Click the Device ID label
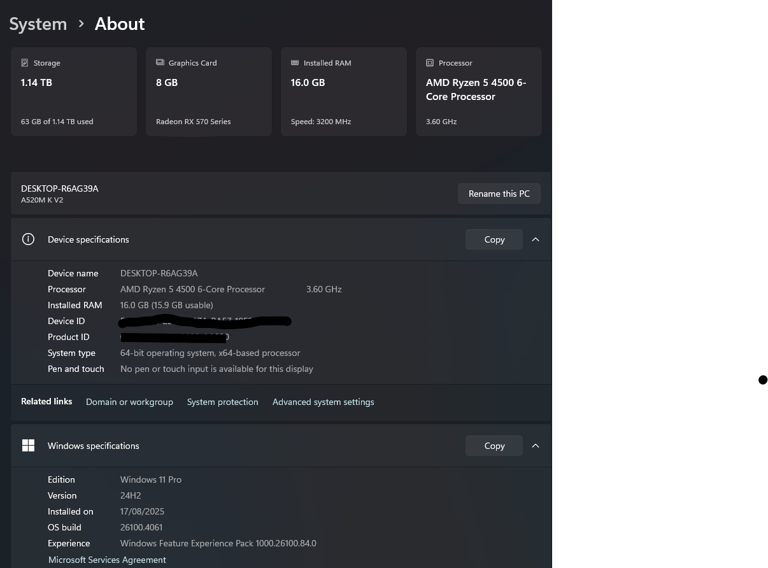This screenshot has width=768, height=568. click(x=66, y=321)
